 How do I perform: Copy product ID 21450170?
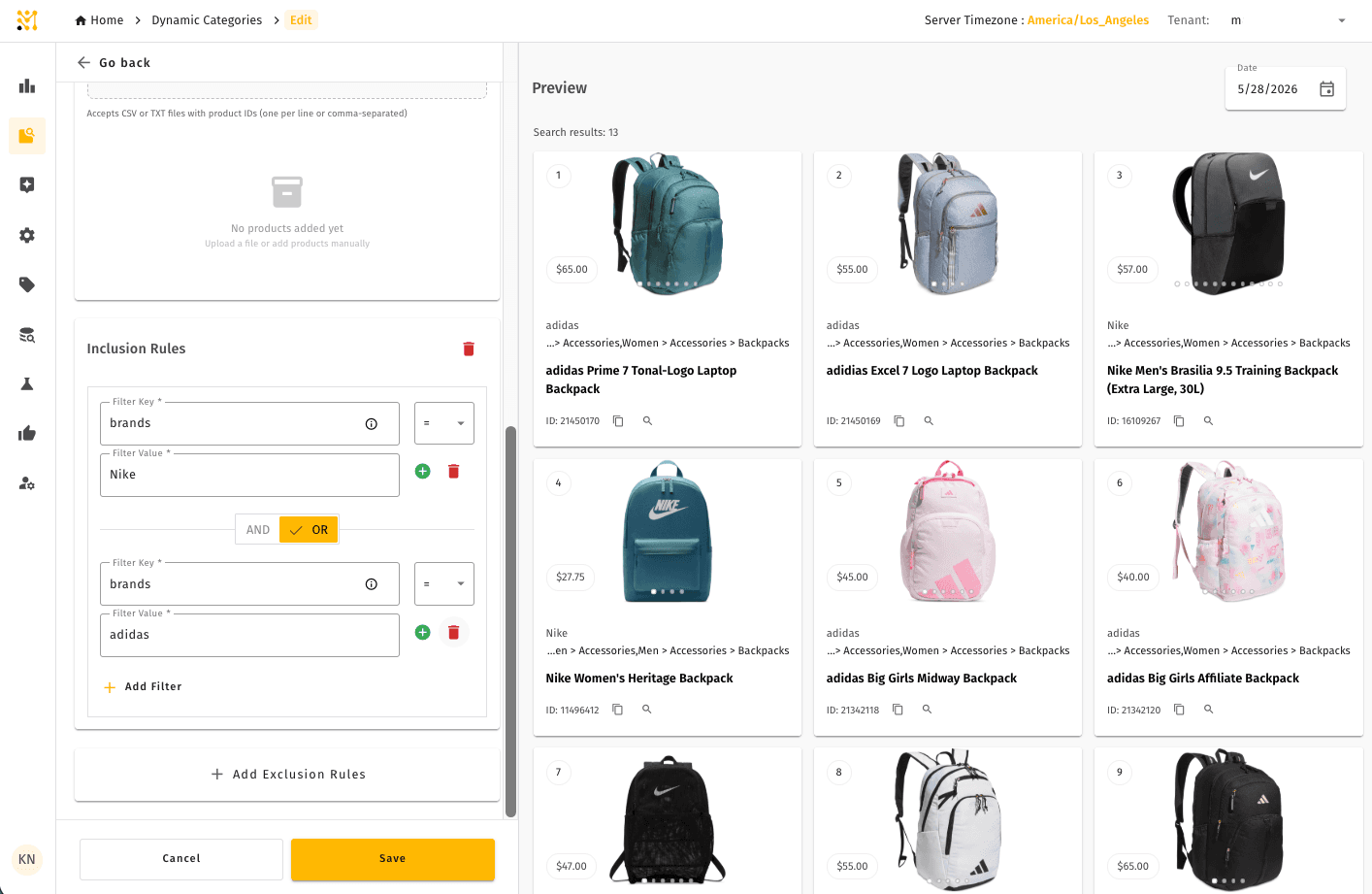pyautogui.click(x=618, y=421)
